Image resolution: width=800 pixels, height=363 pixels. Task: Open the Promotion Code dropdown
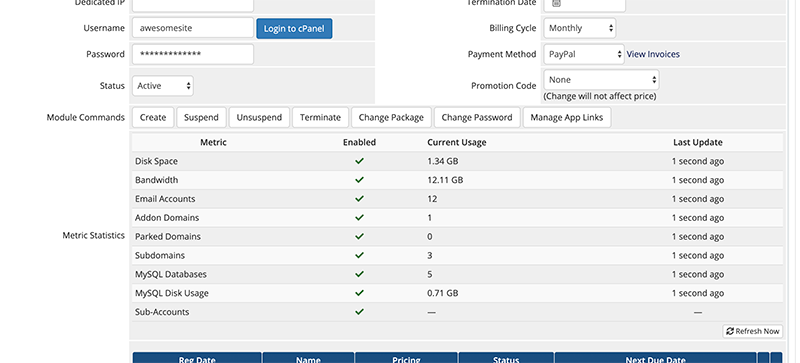click(x=601, y=80)
